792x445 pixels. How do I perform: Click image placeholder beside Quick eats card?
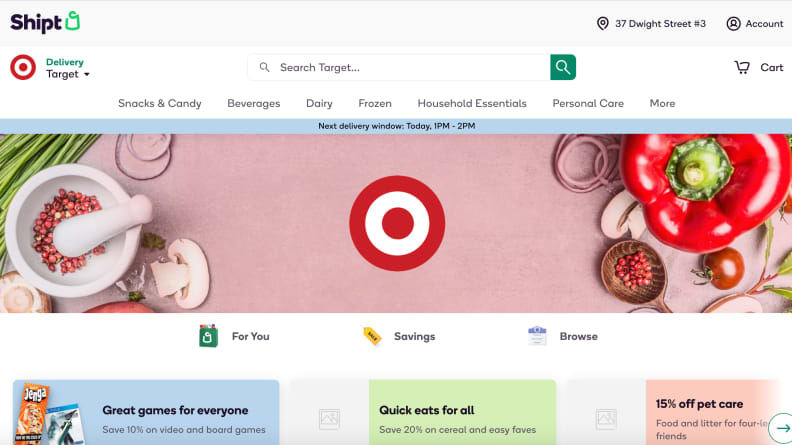point(329,419)
